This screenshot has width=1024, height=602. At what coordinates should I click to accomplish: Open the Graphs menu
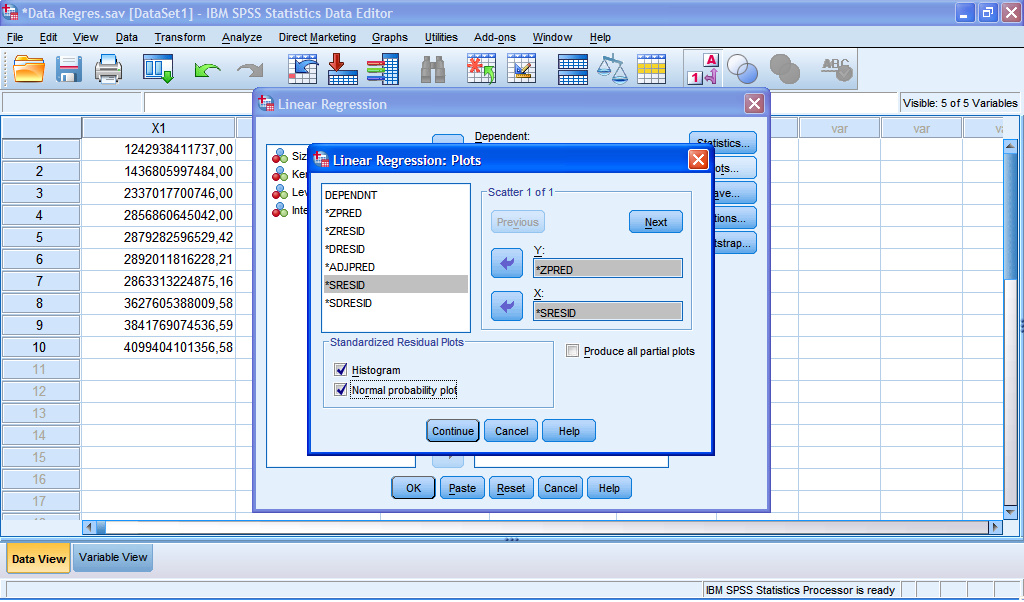point(389,37)
